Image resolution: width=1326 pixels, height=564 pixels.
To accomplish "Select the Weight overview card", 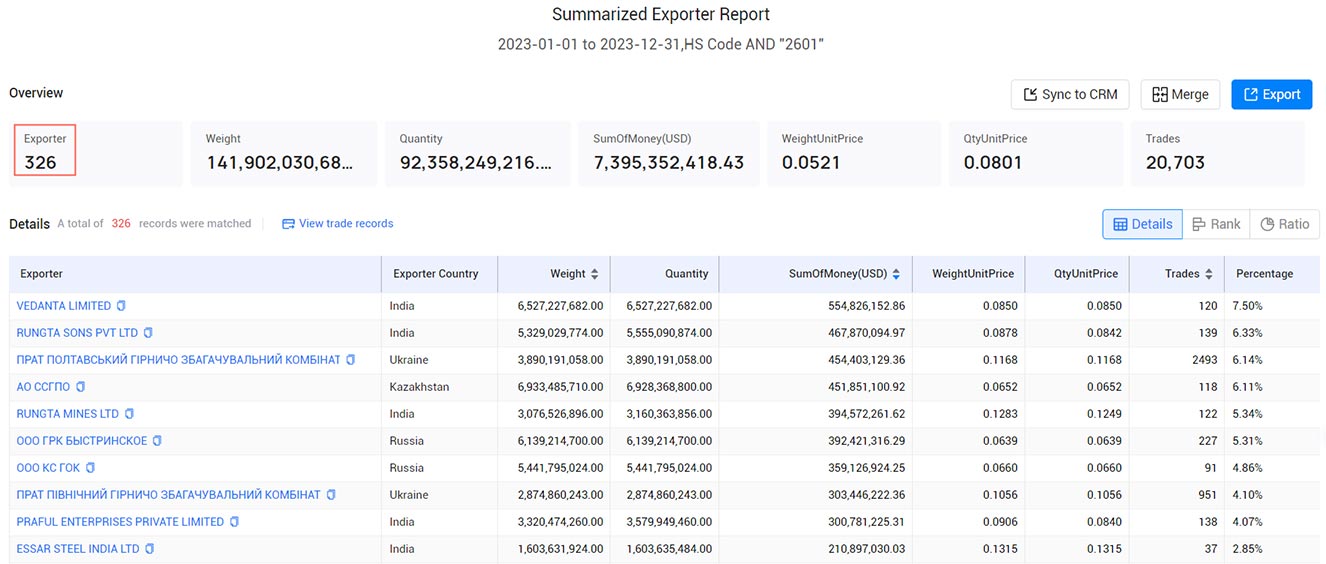I will [x=284, y=154].
